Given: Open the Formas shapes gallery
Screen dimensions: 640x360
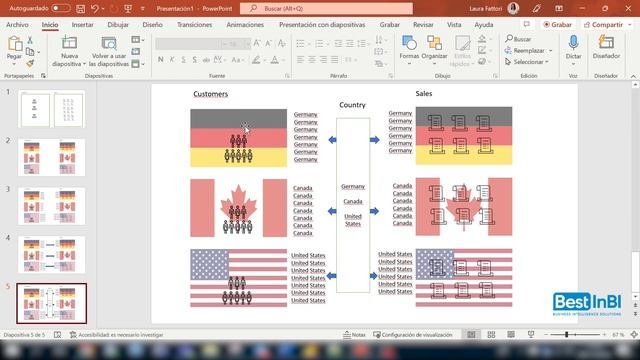Looking at the screenshot, I should 409,50.
